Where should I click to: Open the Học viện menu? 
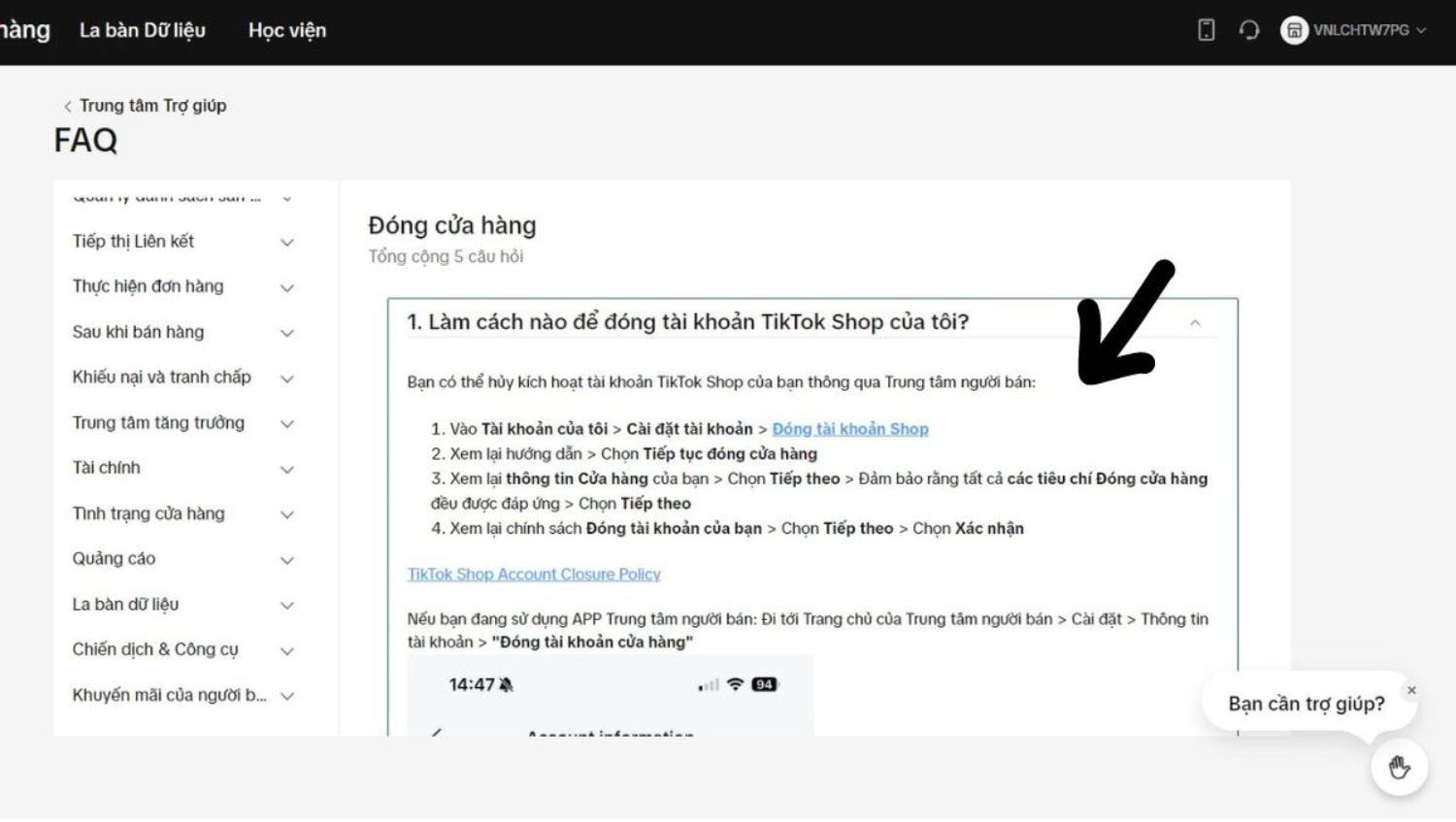[x=287, y=30]
